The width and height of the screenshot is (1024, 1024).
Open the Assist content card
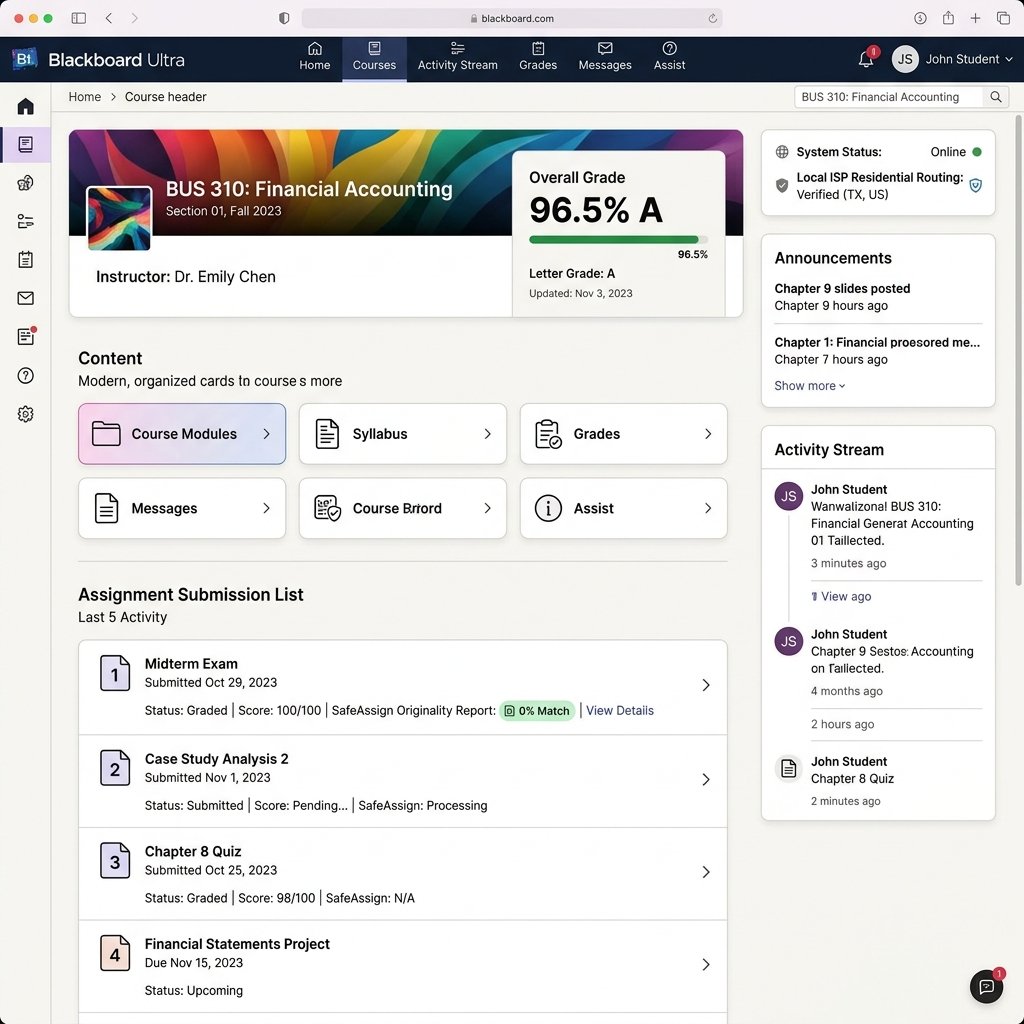pos(624,509)
